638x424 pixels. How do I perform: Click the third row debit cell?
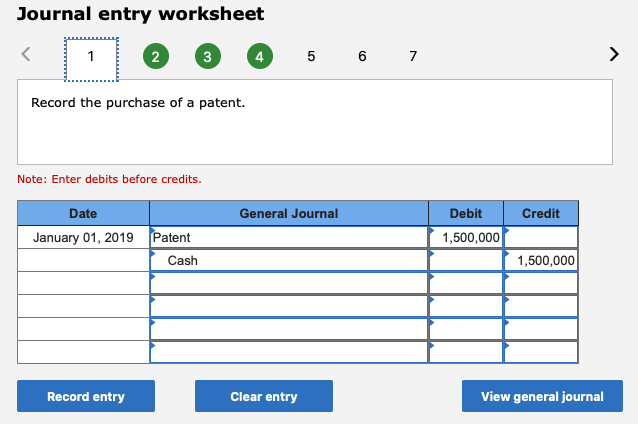tap(466, 283)
